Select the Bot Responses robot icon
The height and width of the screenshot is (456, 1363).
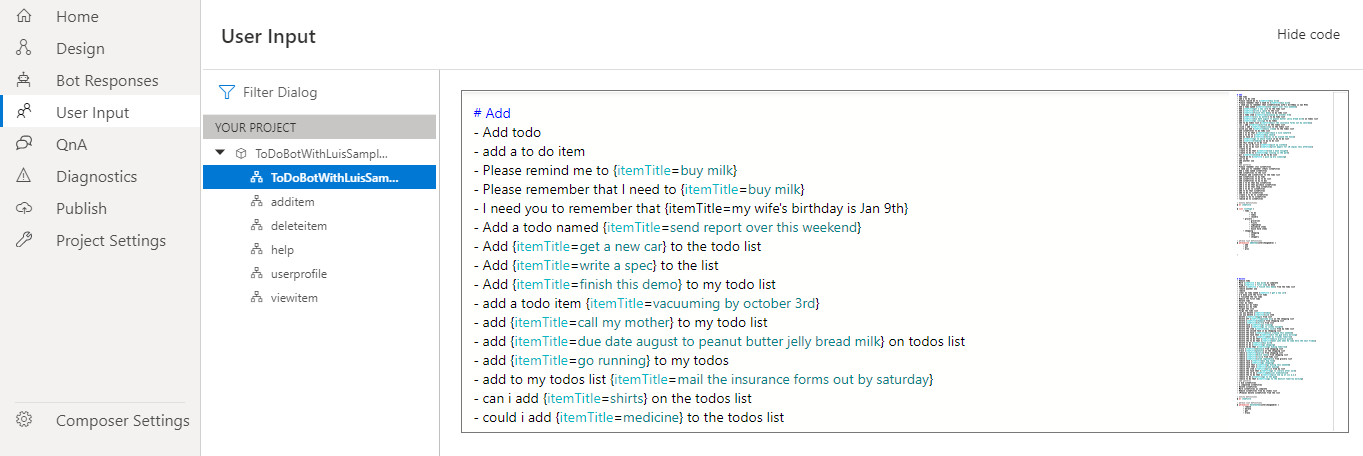click(x=25, y=80)
